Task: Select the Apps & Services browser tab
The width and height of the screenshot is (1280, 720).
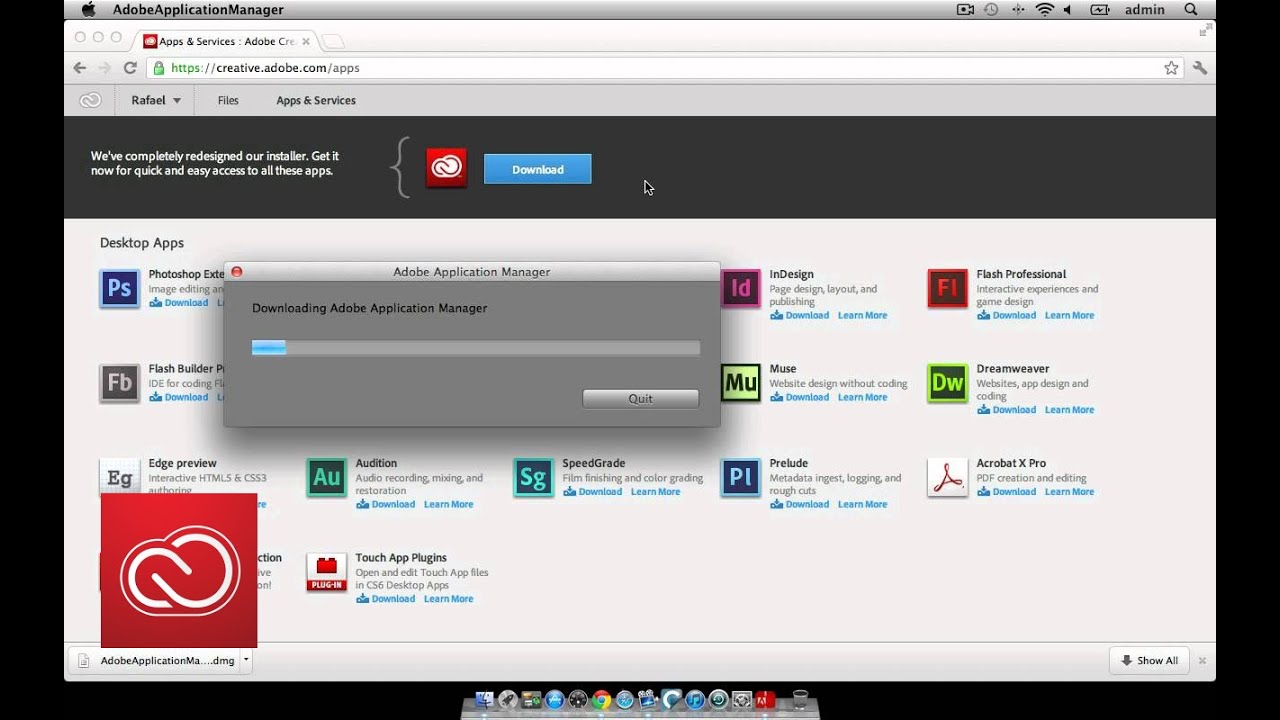Action: [x=228, y=41]
